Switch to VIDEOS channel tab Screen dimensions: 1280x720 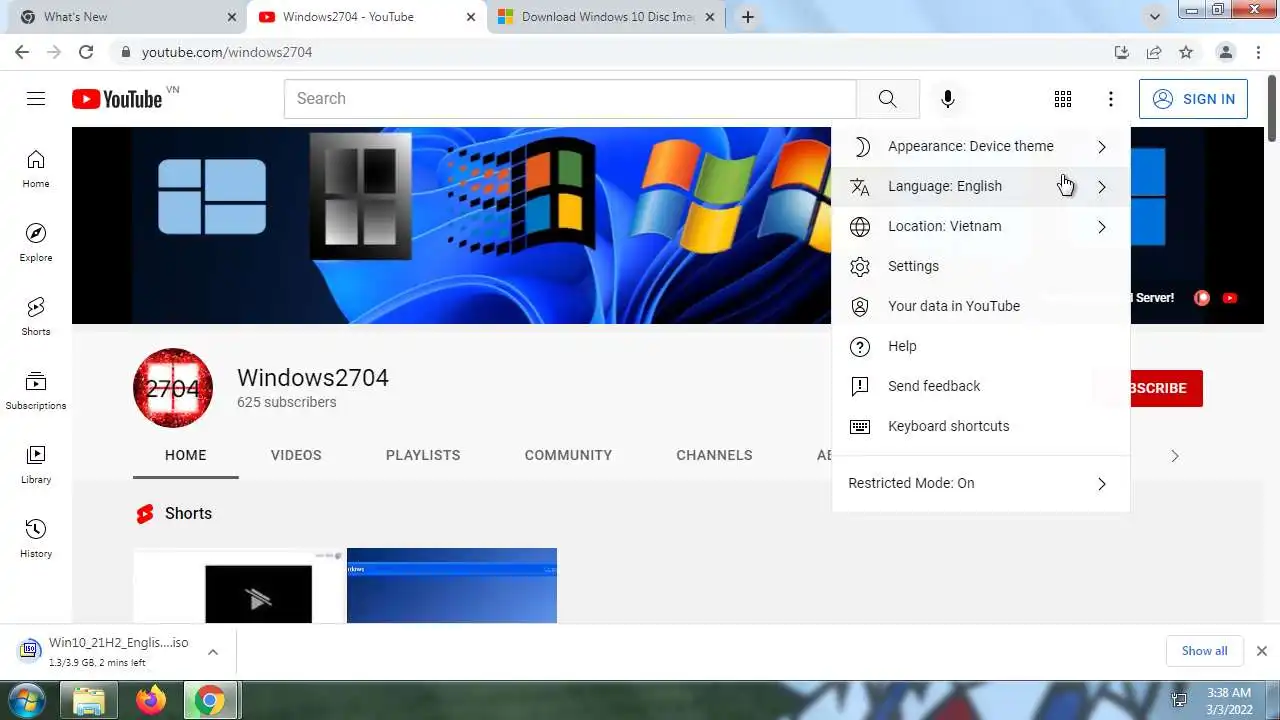click(x=296, y=455)
